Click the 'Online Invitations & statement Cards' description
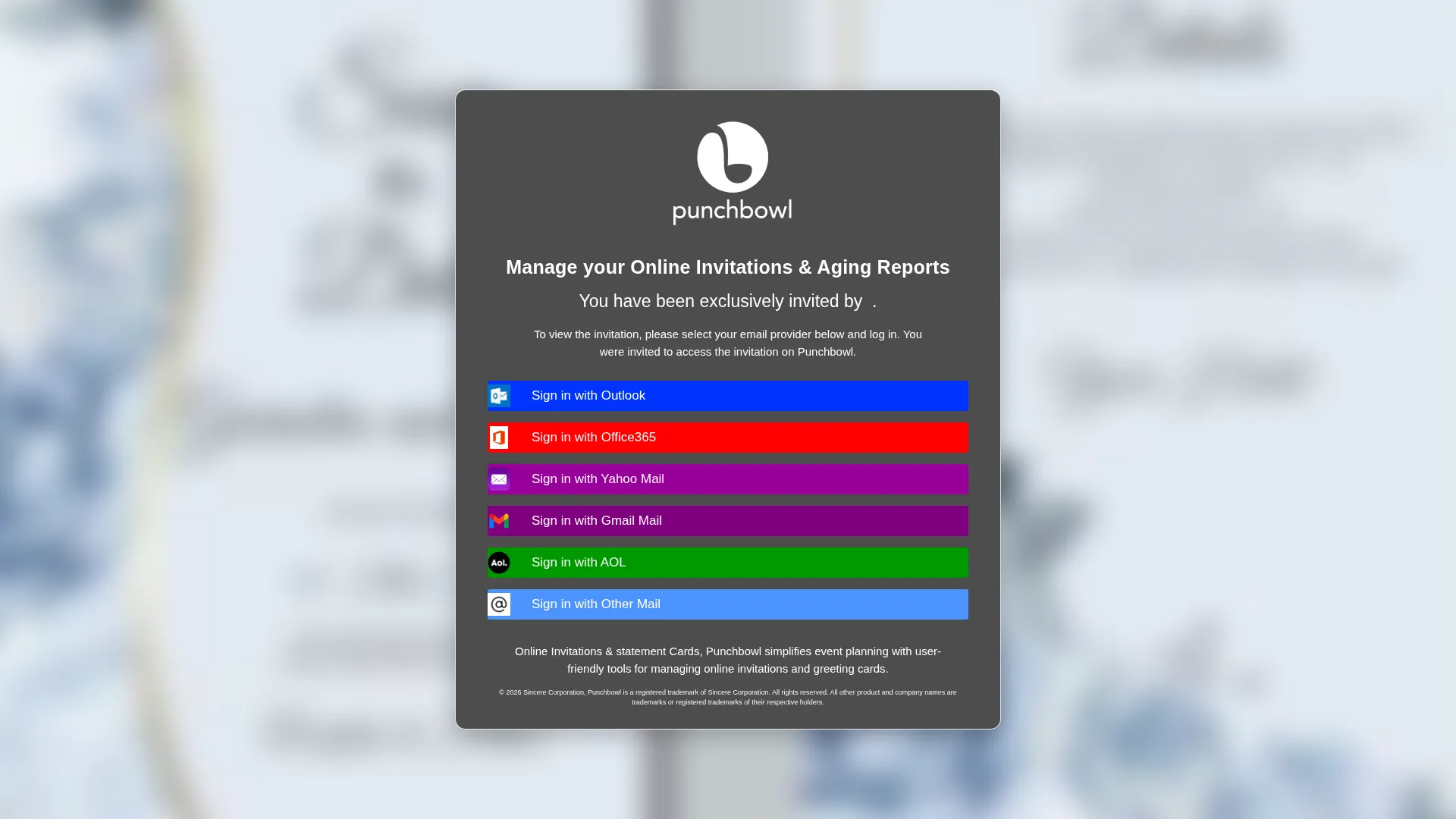Screen dimensions: 1456x819 click(728, 660)
